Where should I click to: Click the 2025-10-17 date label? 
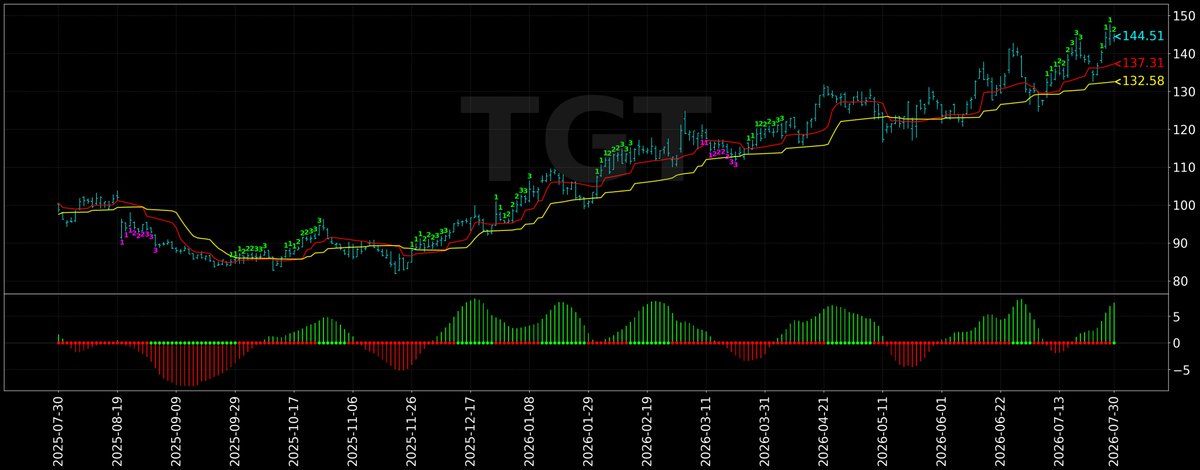coord(293,429)
